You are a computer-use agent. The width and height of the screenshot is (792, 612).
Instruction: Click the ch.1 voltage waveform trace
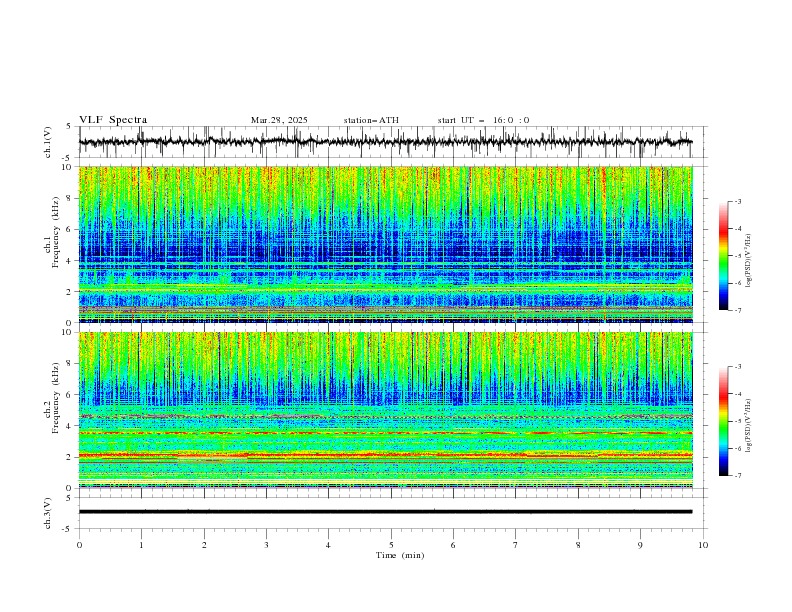coord(385,142)
